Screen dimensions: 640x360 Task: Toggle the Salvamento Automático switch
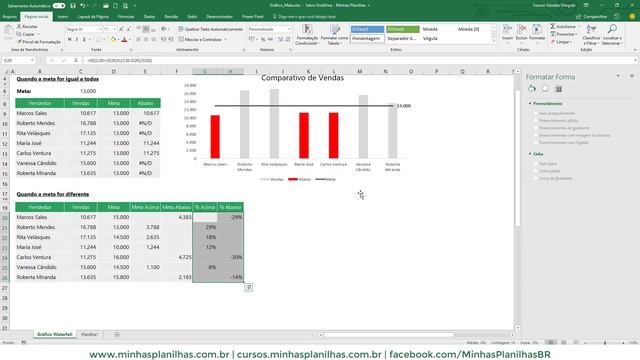[x=59, y=6]
